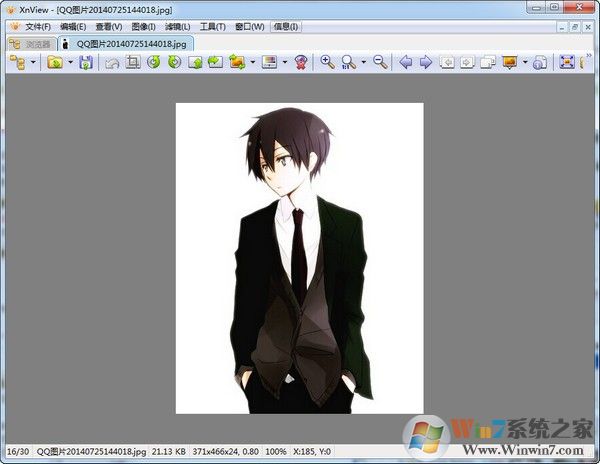
Task: Expand the open folder dropdown arrow
Action: pos(70,62)
